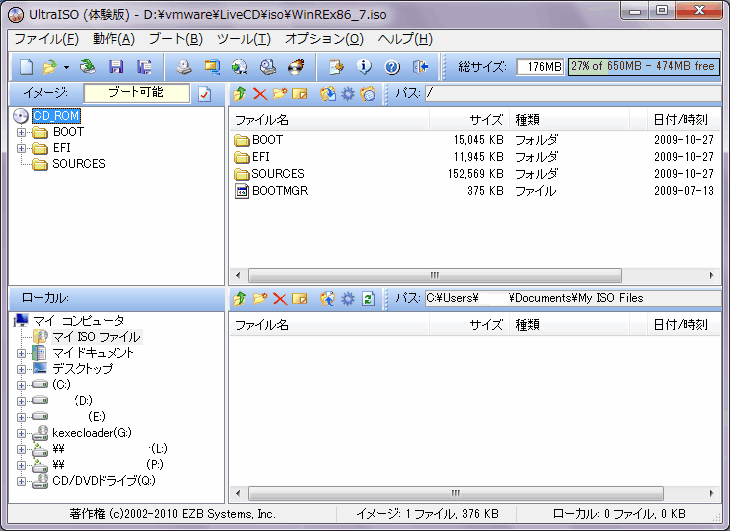Expand the EFI folder in image tree
The width and height of the screenshot is (730, 531).
pyautogui.click(x=21, y=148)
